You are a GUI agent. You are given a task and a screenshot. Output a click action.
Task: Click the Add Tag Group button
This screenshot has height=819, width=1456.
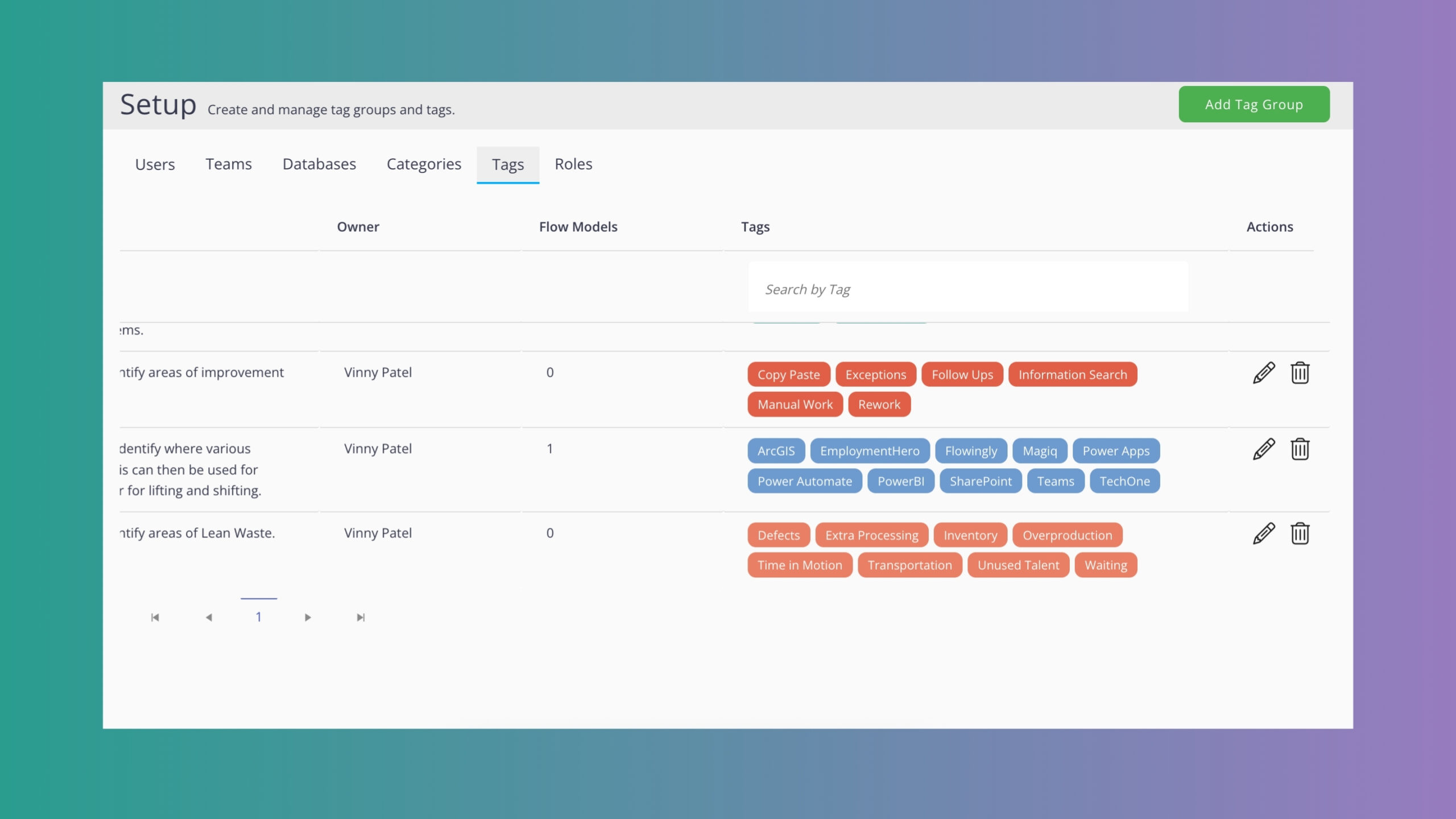[1254, 104]
